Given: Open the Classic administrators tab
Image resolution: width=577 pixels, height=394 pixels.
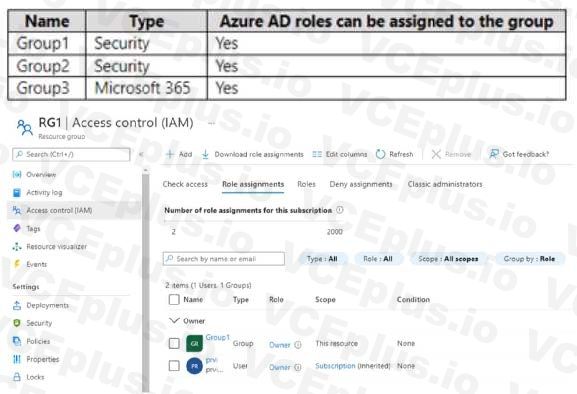Looking at the screenshot, I should [445, 184].
